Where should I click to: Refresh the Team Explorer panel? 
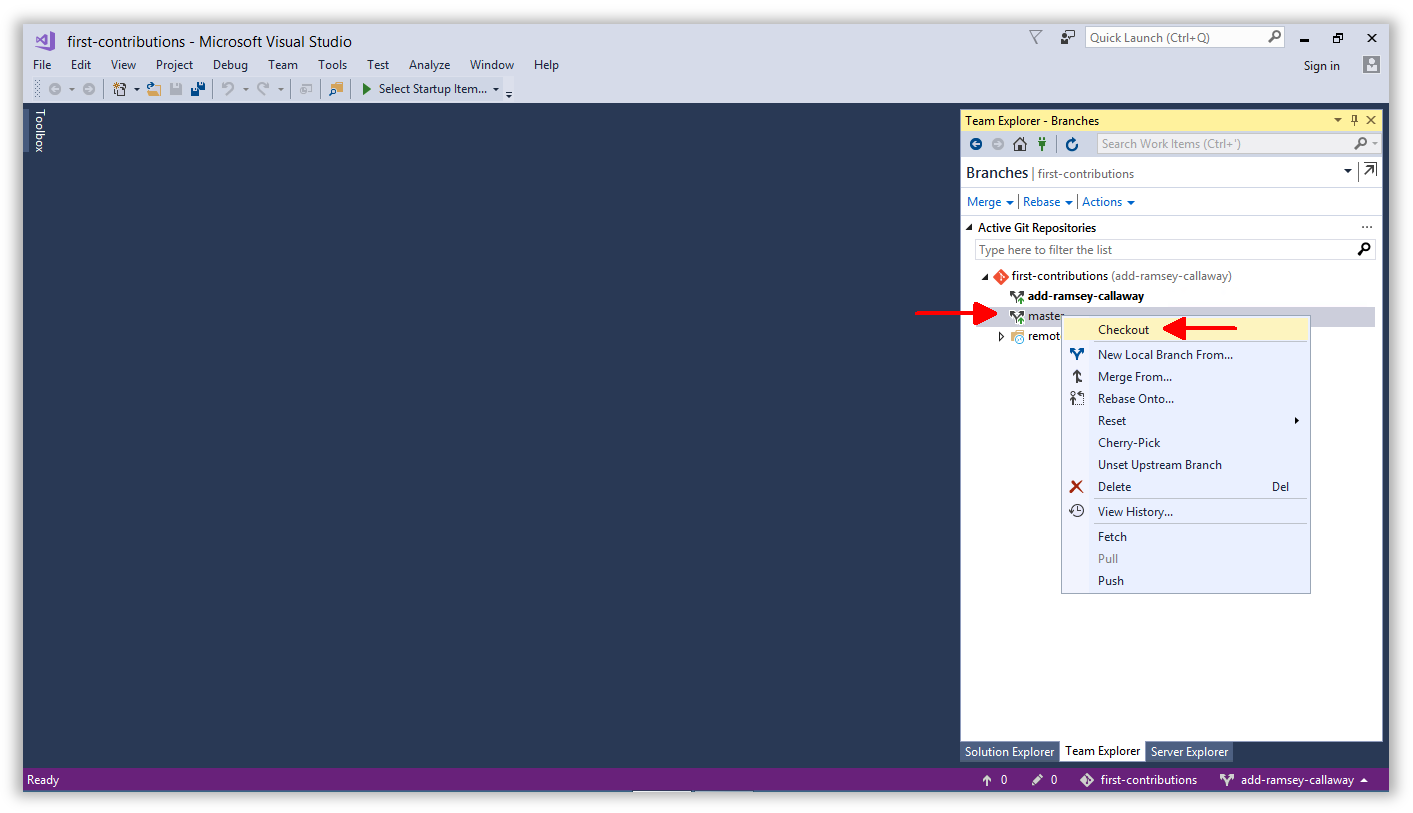[1072, 144]
